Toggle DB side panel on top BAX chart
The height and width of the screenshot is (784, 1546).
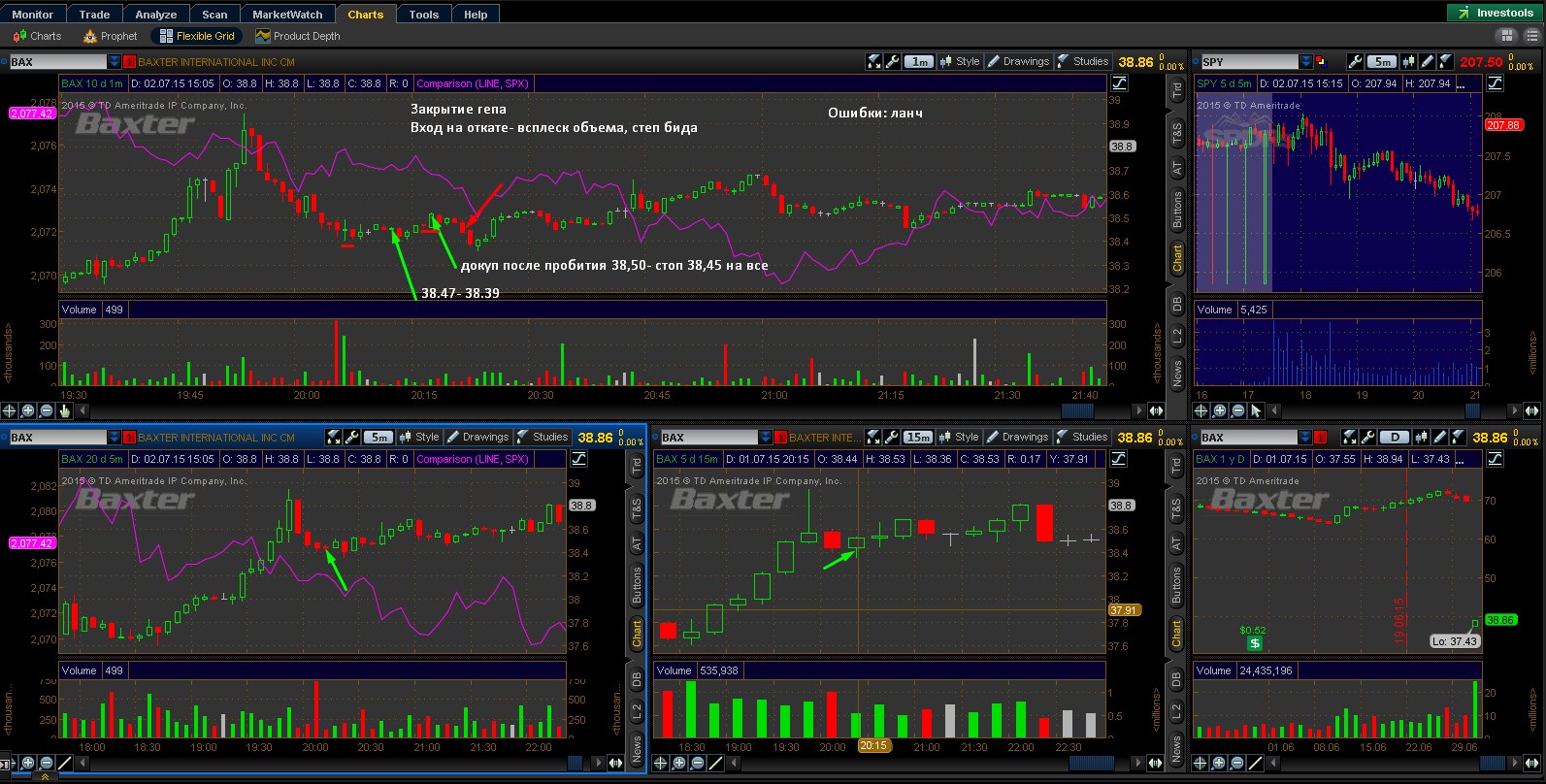click(1177, 304)
